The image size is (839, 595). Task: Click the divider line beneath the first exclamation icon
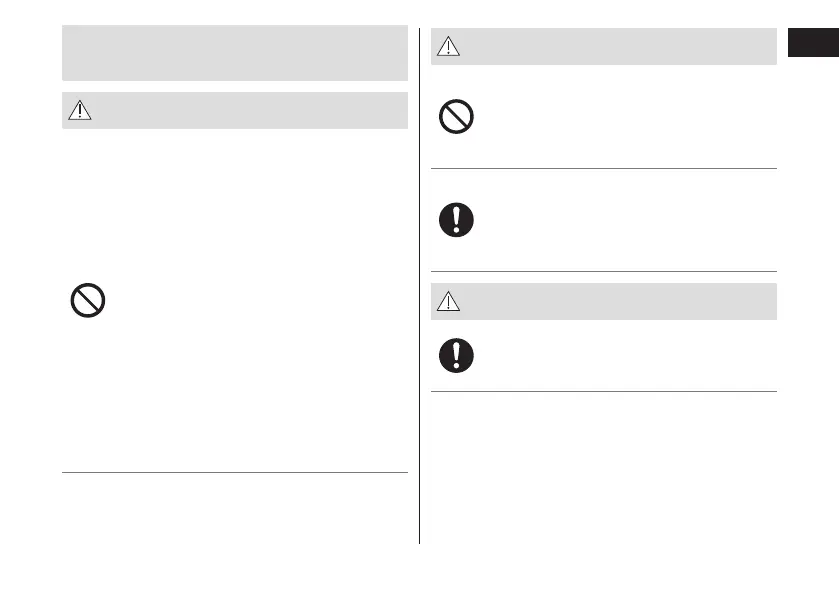pyautogui.click(x=604, y=271)
